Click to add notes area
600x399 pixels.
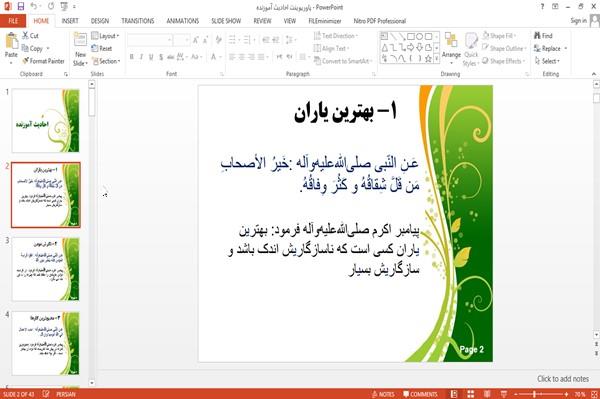(563, 379)
